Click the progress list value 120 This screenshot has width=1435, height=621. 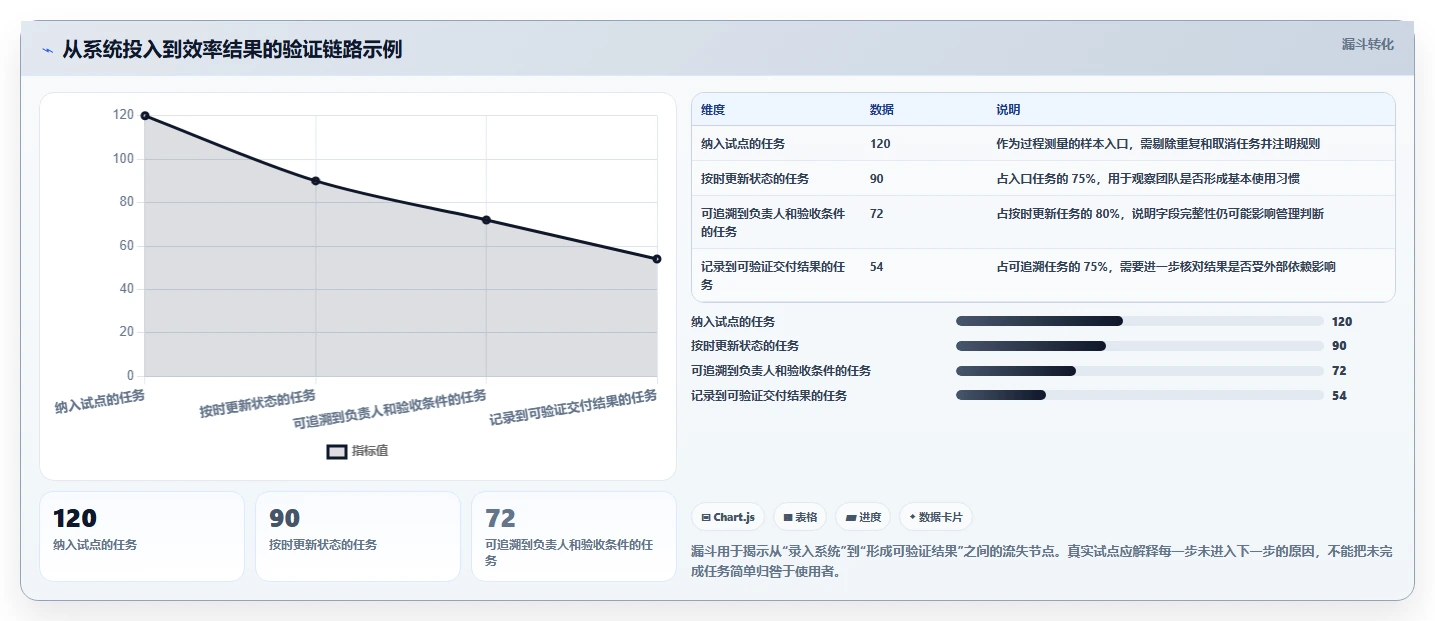(1342, 322)
